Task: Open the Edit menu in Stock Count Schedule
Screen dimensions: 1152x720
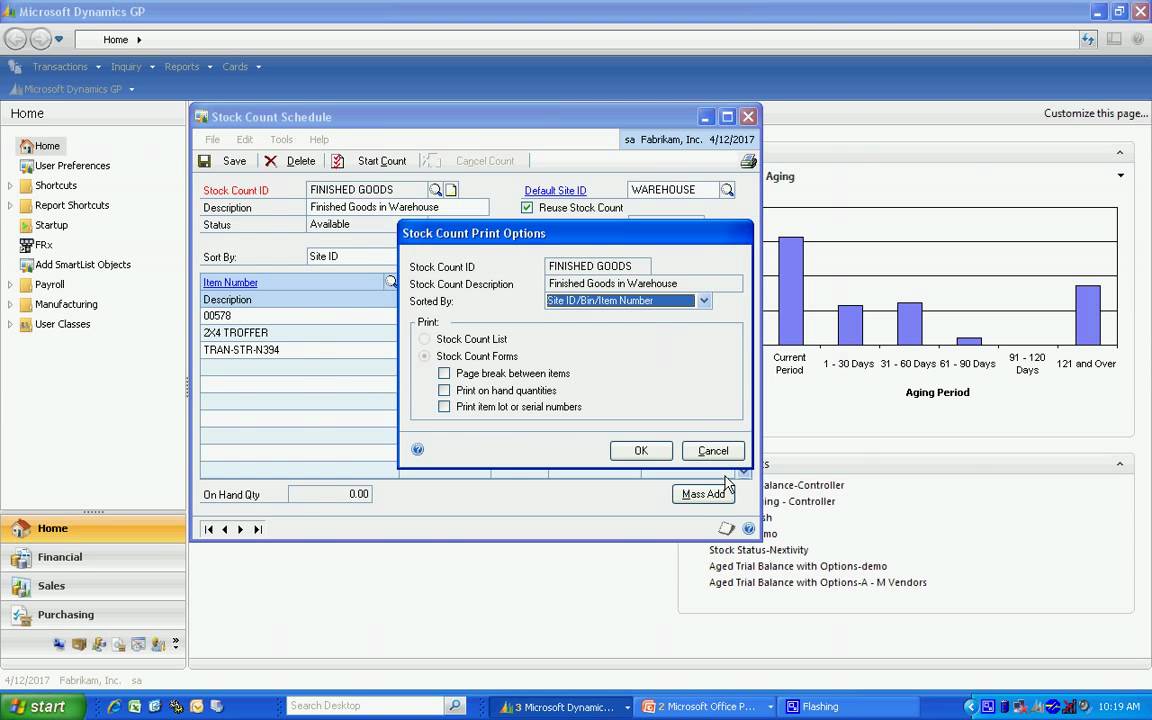Action: point(245,140)
